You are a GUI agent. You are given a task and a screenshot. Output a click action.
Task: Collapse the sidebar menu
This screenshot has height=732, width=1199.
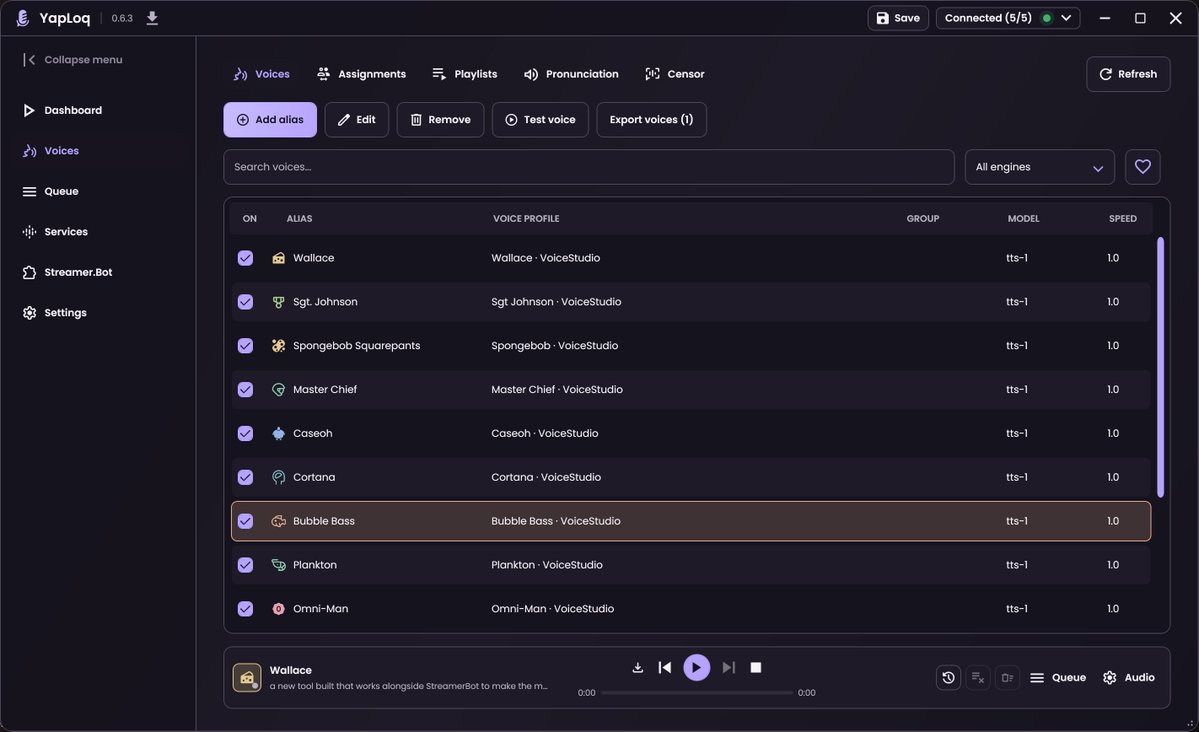pos(73,60)
